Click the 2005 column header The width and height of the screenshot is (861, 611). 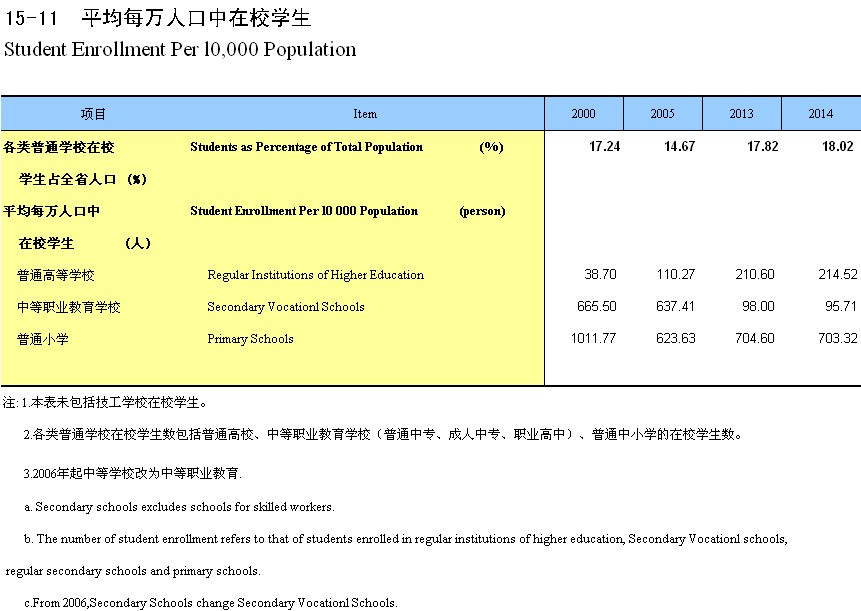tap(662, 114)
